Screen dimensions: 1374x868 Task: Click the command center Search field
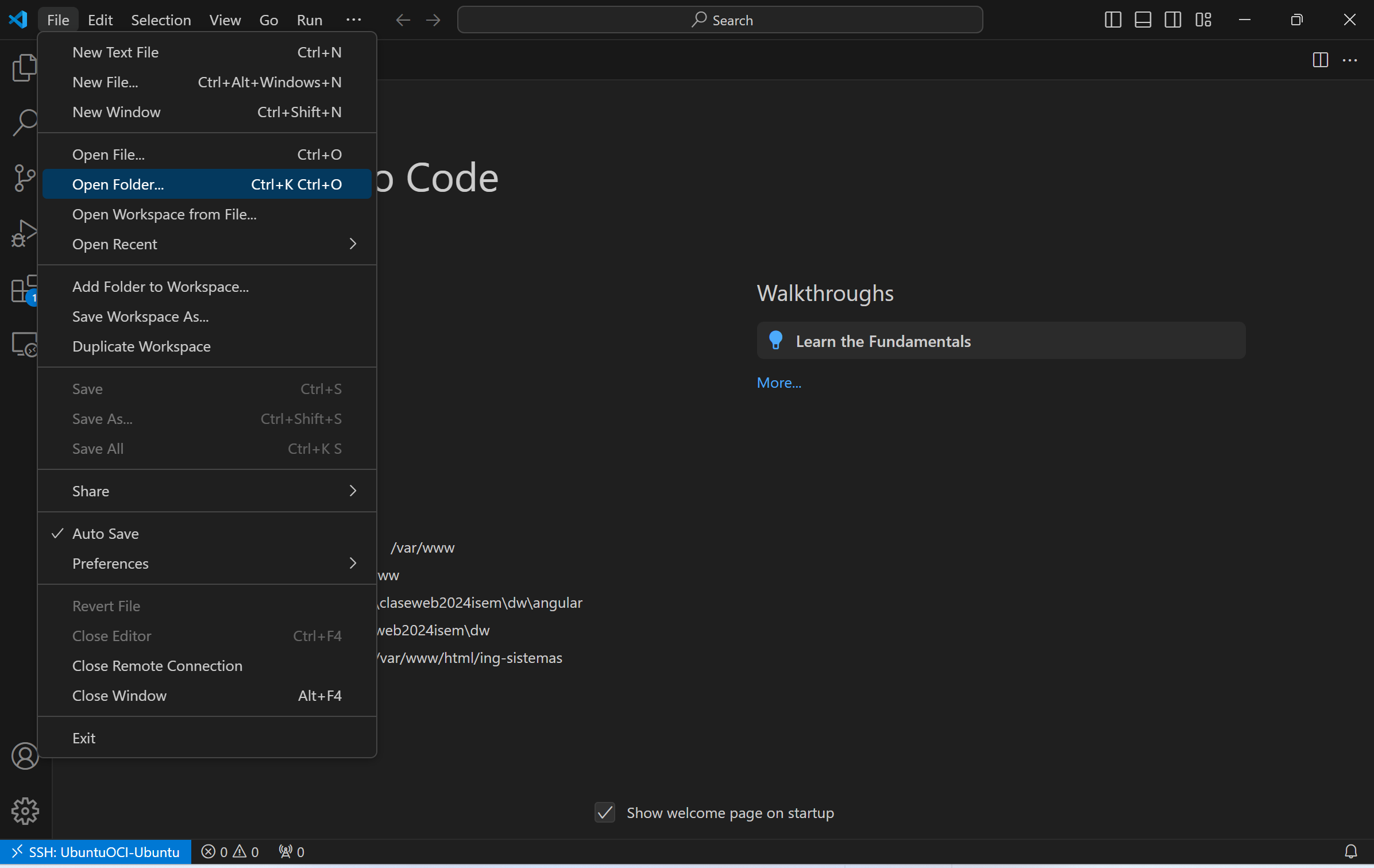[720, 20]
